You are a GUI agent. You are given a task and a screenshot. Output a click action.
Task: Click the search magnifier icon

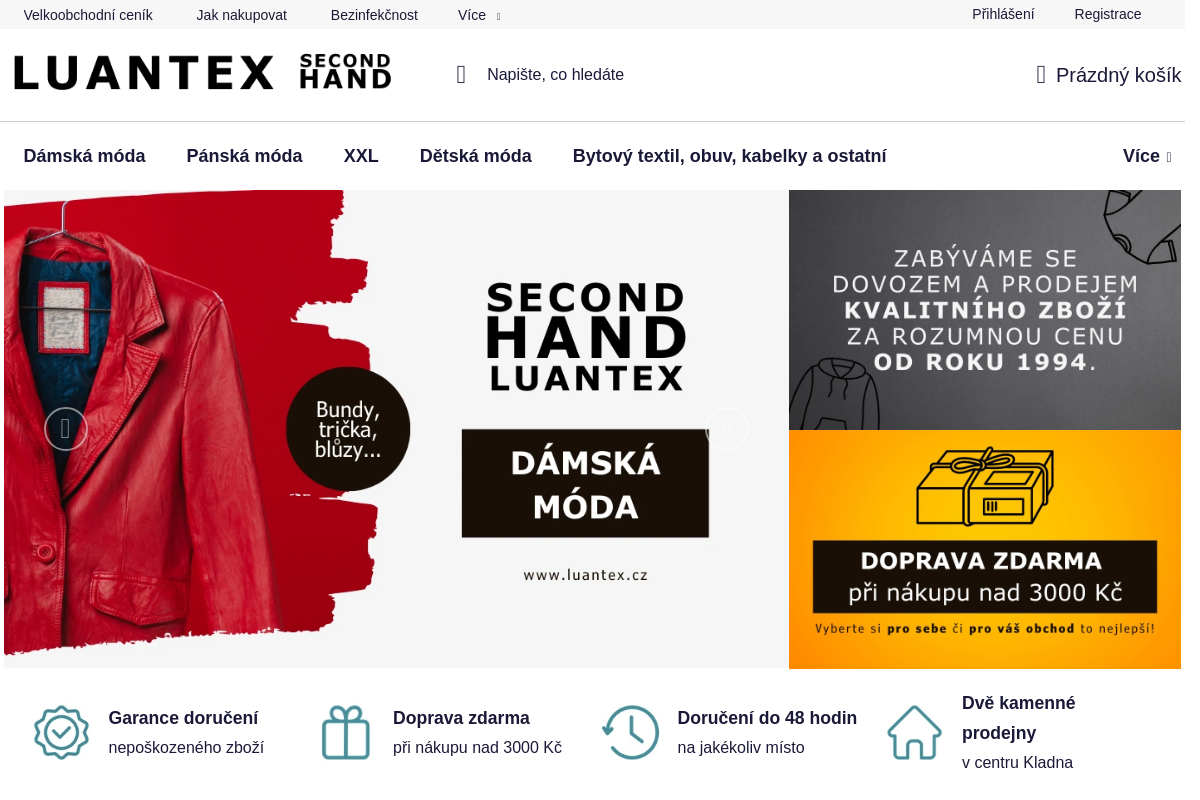pyautogui.click(x=461, y=75)
